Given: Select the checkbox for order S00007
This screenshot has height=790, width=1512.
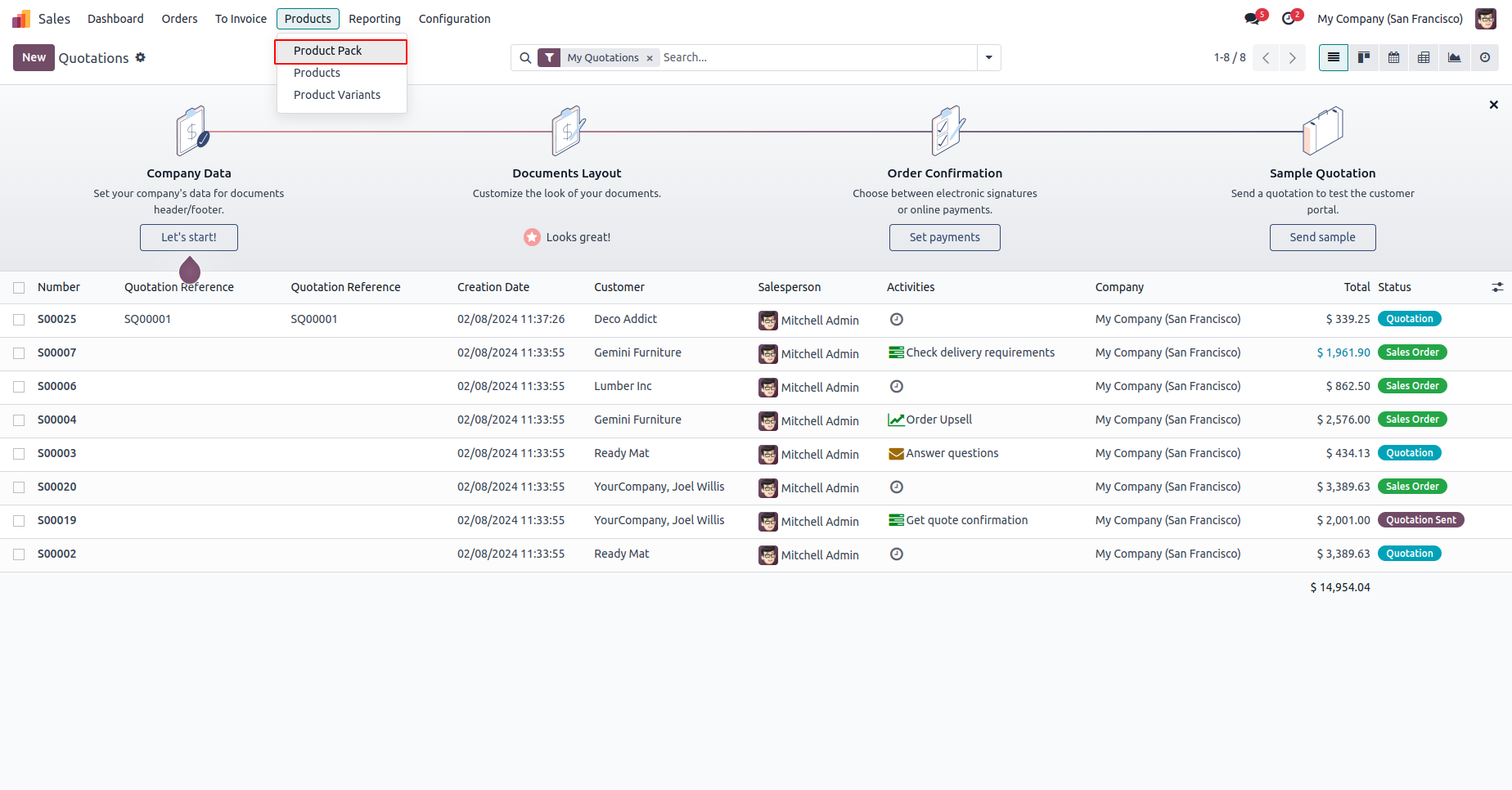Looking at the screenshot, I should click(x=19, y=353).
